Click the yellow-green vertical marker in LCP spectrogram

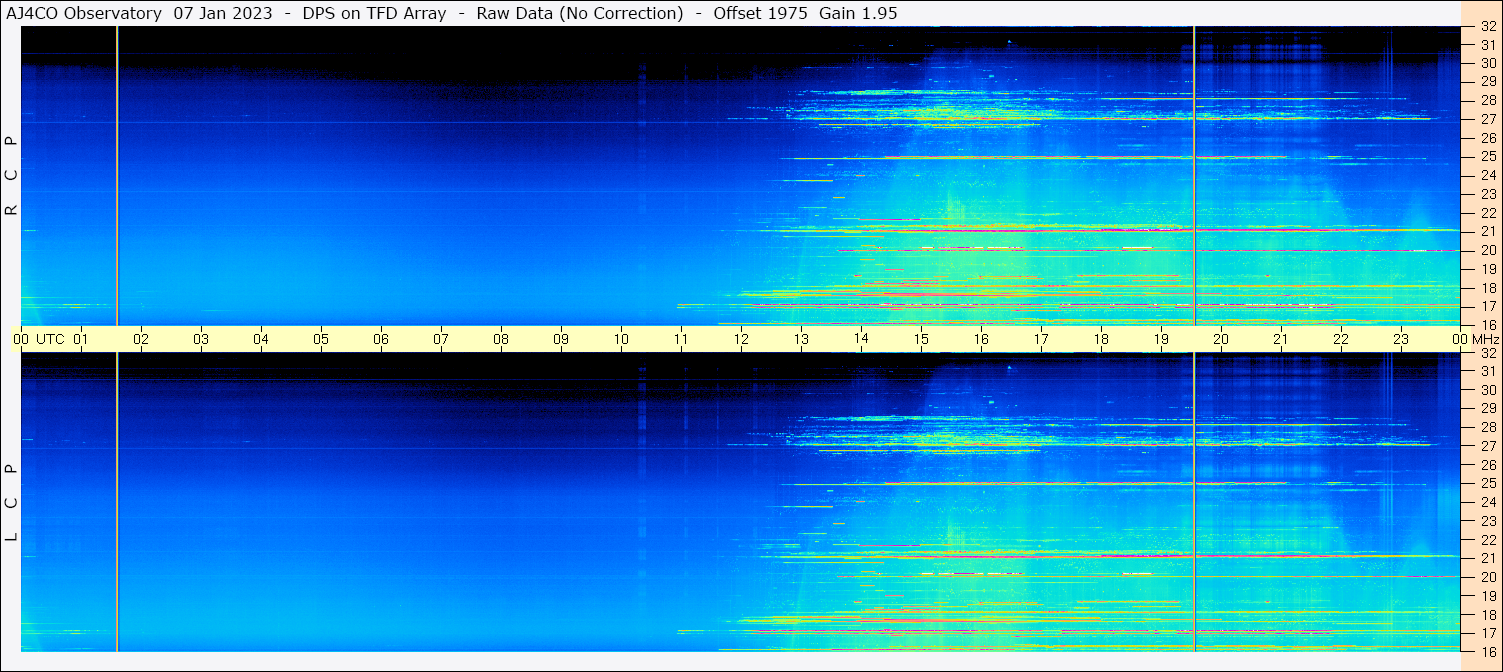[x=1194, y=502]
